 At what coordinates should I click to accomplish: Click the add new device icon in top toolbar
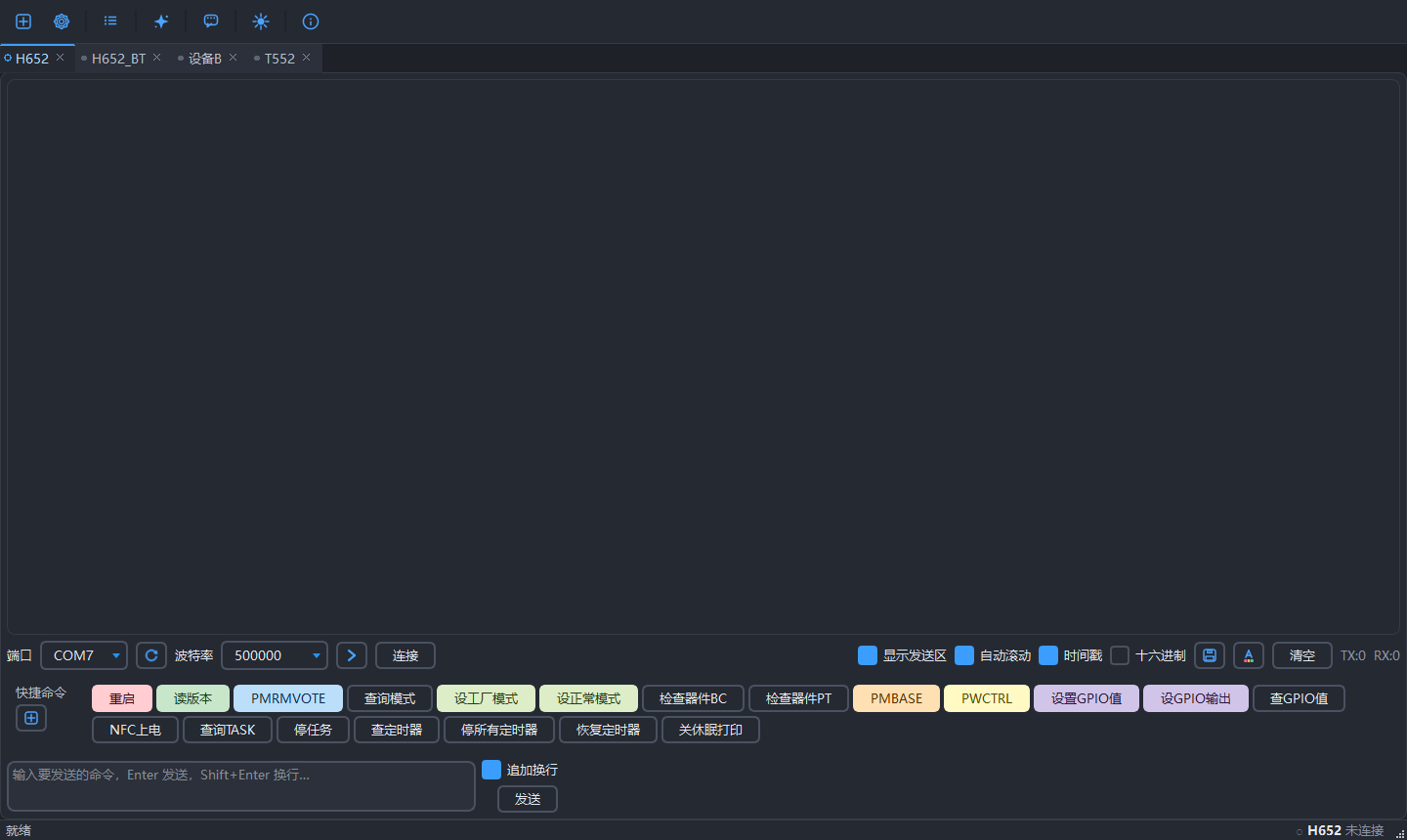tap(23, 21)
